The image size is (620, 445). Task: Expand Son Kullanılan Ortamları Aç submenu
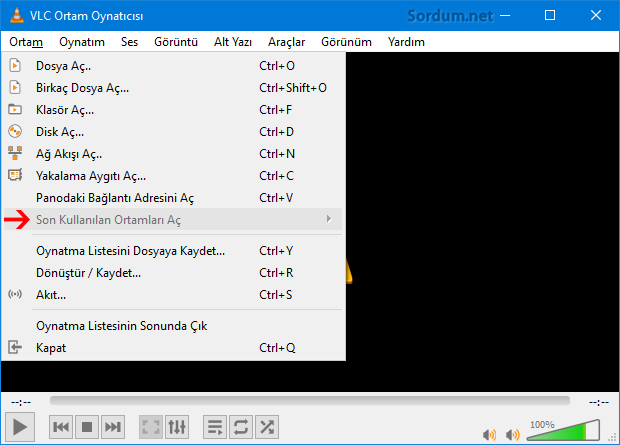tap(173, 220)
